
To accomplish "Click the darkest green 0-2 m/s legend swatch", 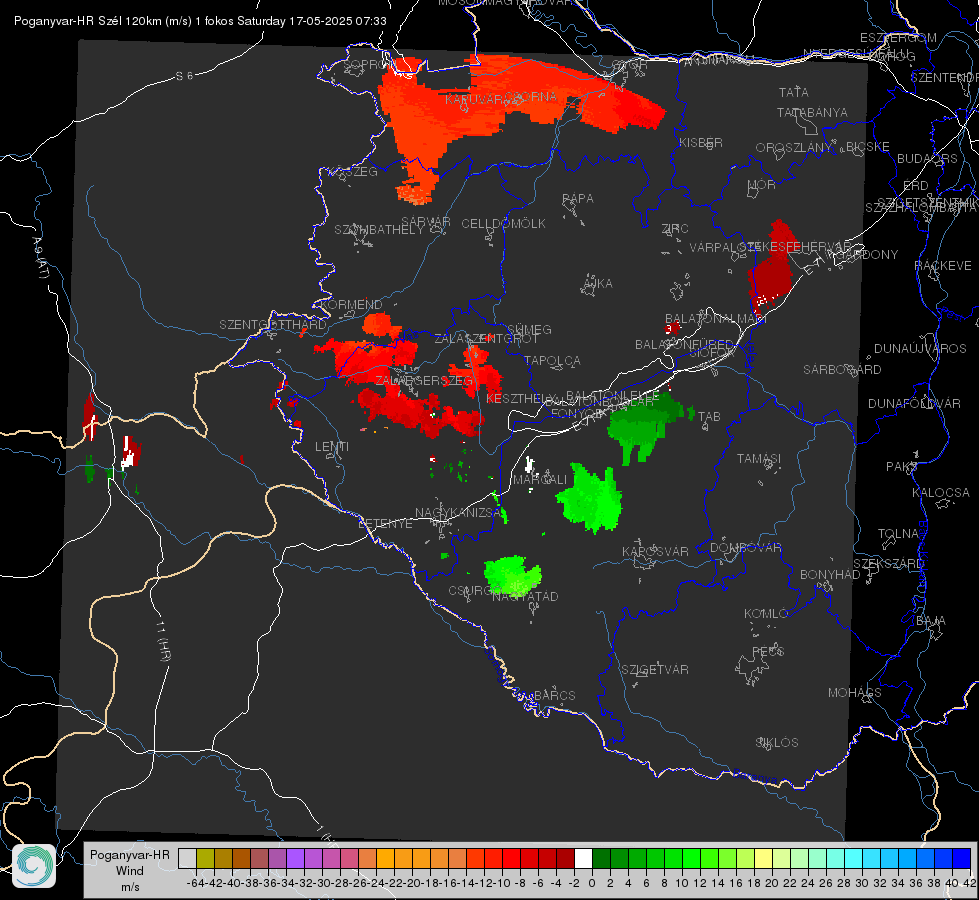I will coord(601,858).
